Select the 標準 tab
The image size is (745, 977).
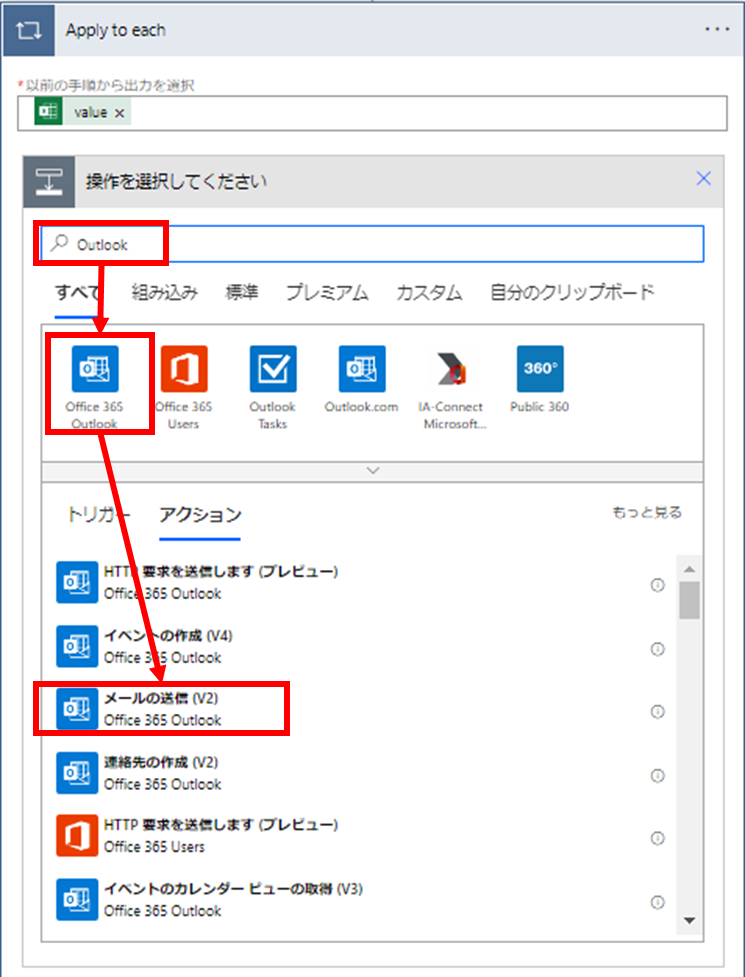point(242,292)
